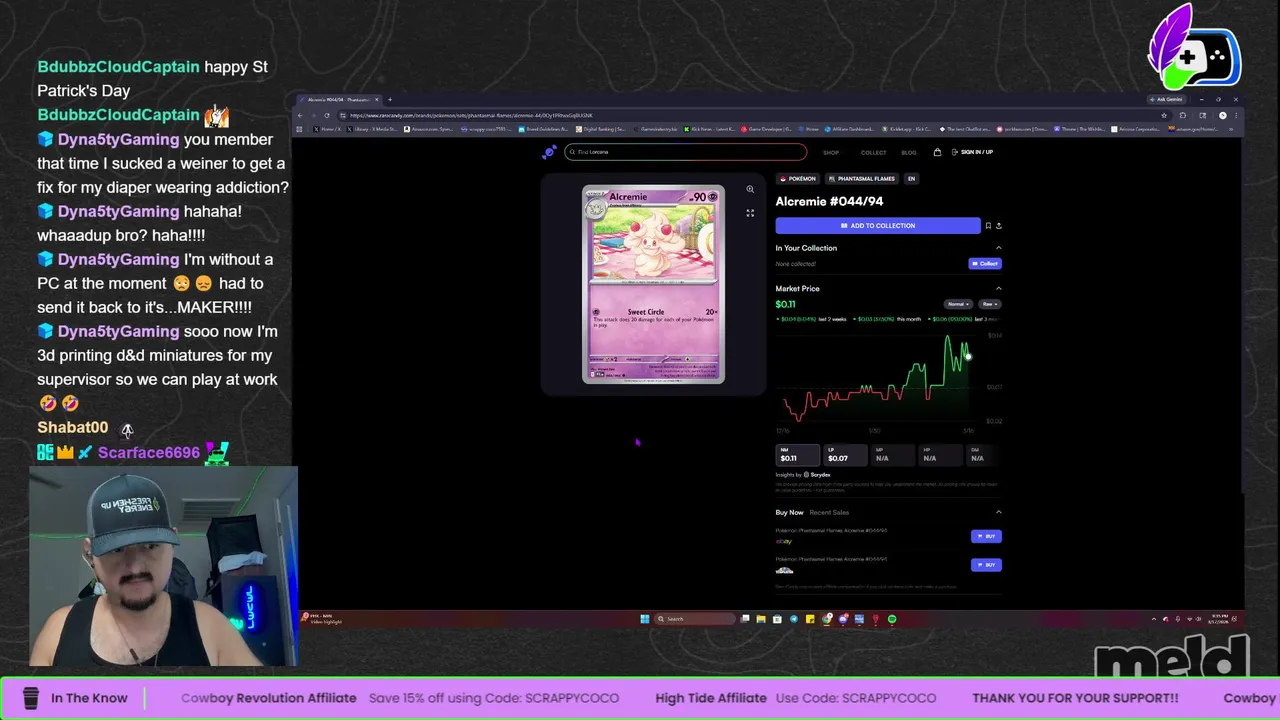Viewport: 1280px width, 720px height.
Task: Collapse the In Your Collection section
Action: [x=998, y=248]
